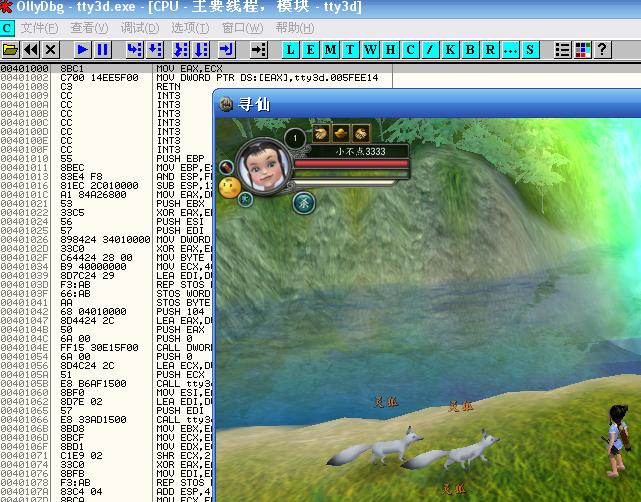This screenshot has width=641, height=502.
Task: Select the RETN instruction at 00401008
Action: point(168,87)
